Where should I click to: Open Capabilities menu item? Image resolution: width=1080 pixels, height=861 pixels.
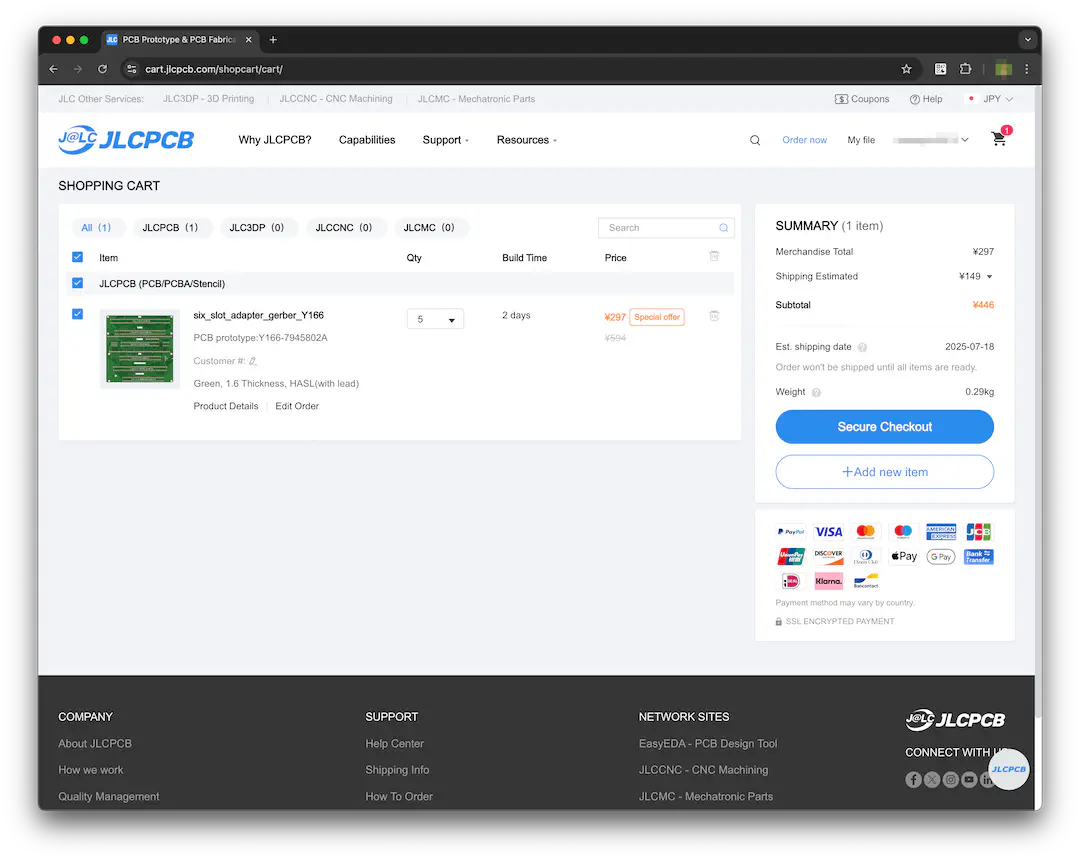coord(367,140)
